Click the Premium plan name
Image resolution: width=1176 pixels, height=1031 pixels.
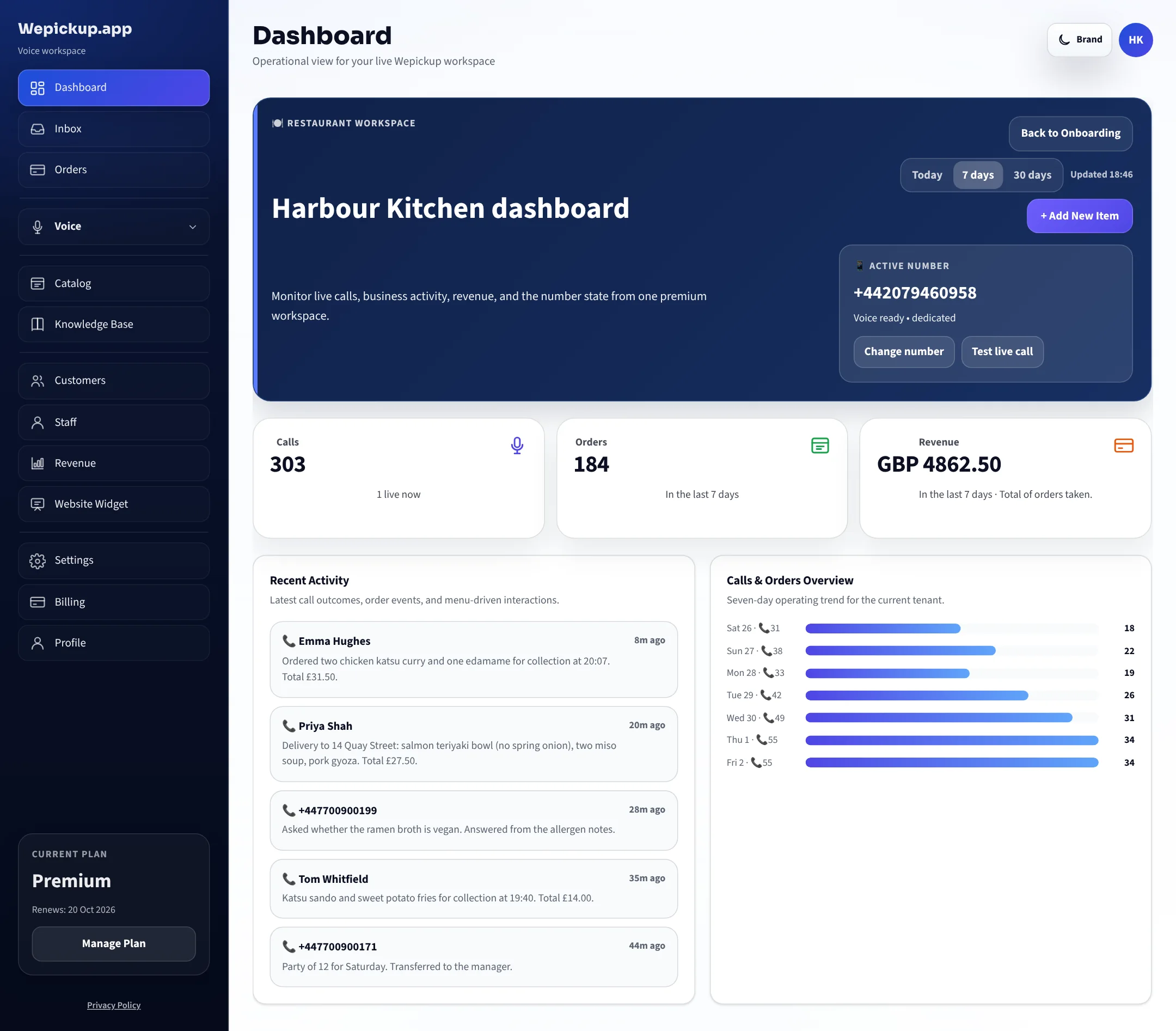(x=71, y=881)
